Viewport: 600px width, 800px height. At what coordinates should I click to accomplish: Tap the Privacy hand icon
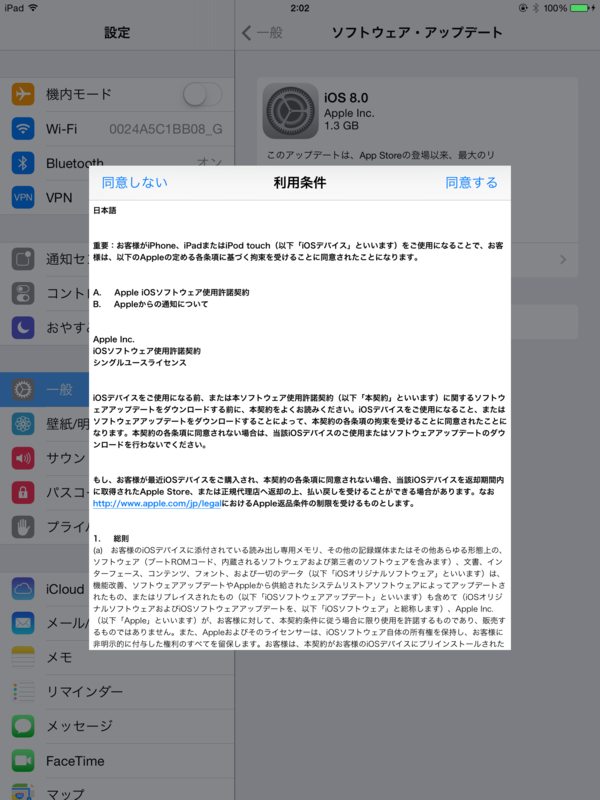[x=23, y=527]
